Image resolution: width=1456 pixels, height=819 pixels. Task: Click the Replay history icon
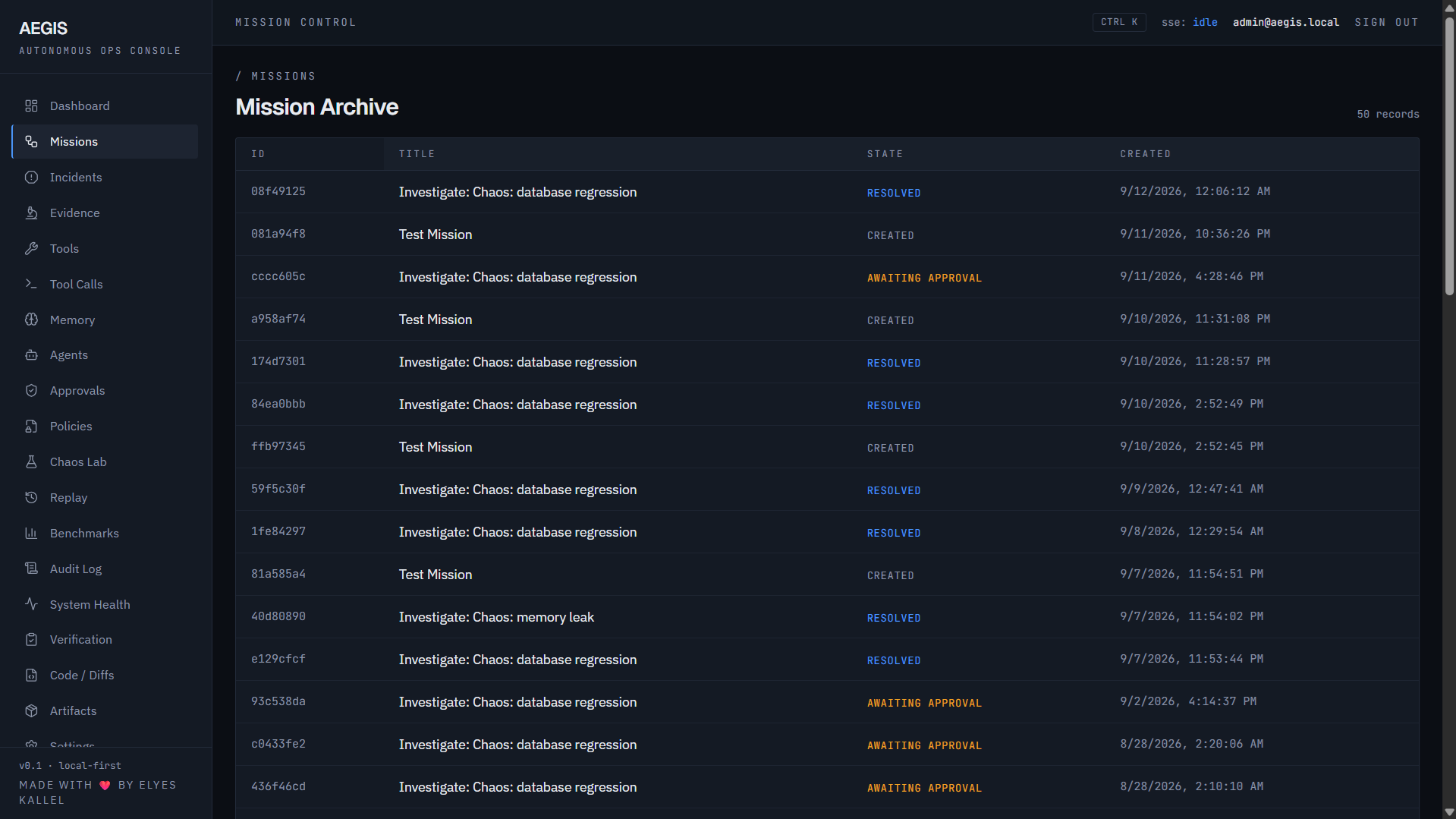click(x=31, y=498)
